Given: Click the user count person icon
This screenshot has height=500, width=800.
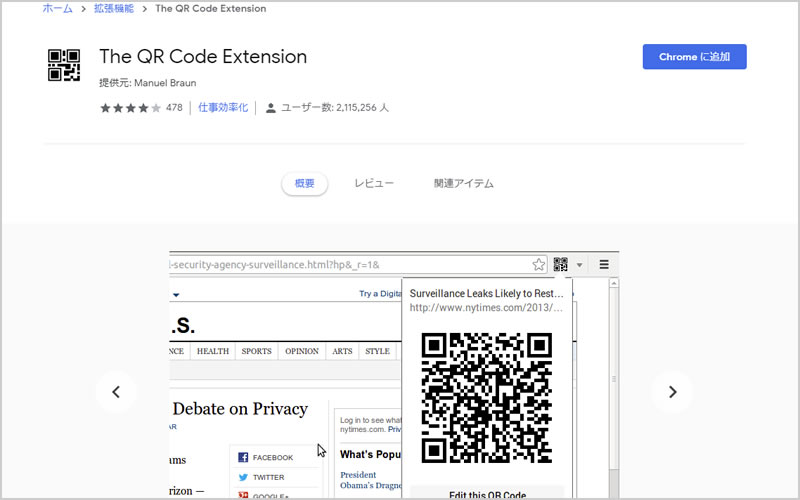Looking at the screenshot, I should (271, 108).
